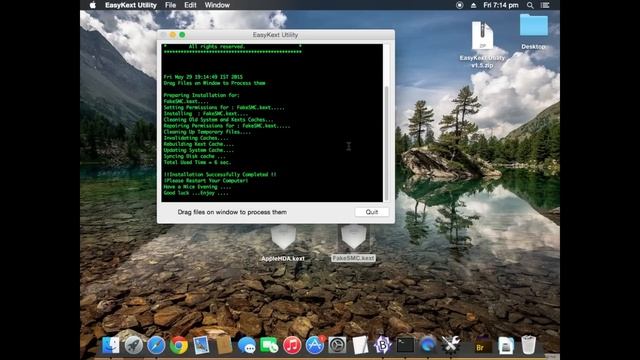Viewport: 640px width, 360px height.
Task: Select the Desktop folder icon
Action: click(533, 31)
